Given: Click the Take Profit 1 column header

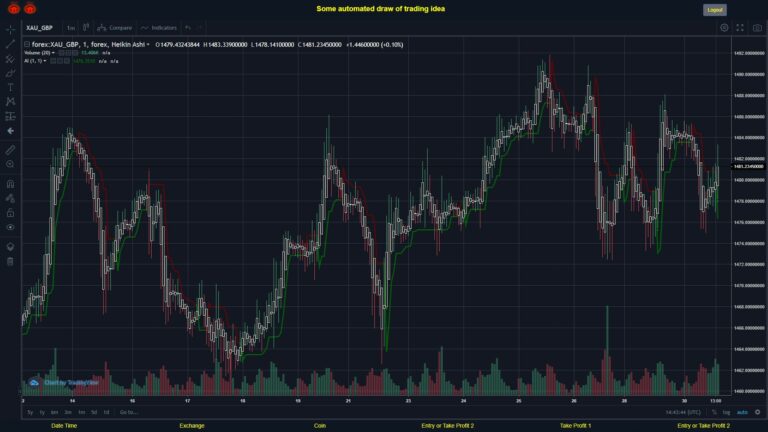Looking at the screenshot, I should pyautogui.click(x=576, y=426).
